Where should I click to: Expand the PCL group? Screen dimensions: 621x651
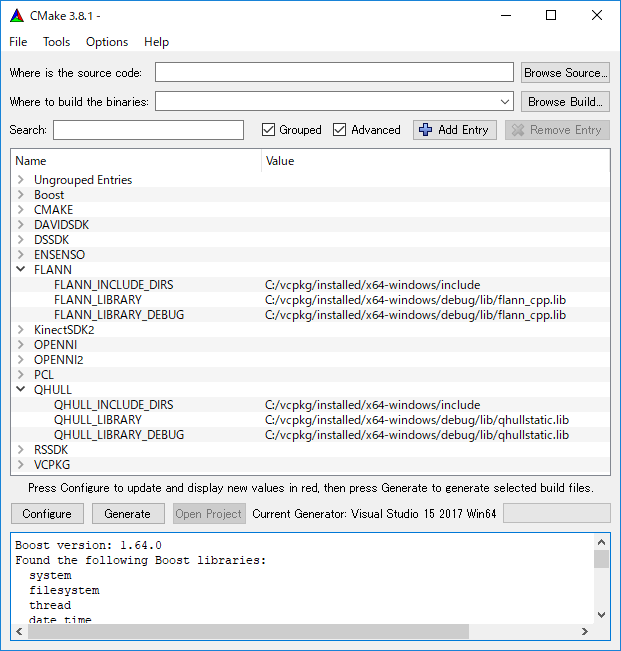coord(20,374)
